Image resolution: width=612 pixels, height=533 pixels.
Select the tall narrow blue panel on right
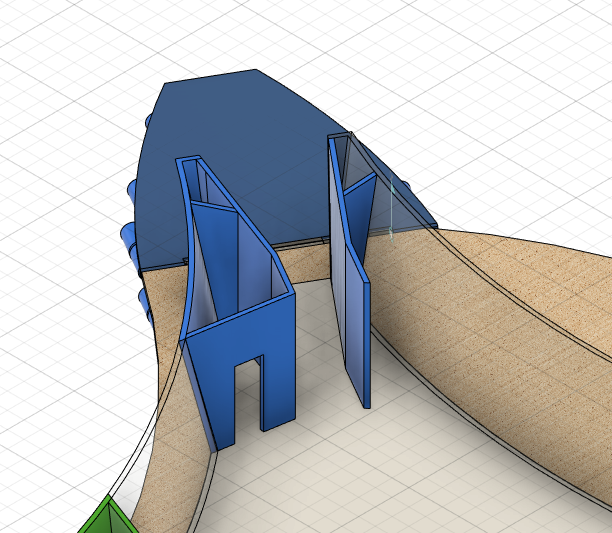(355, 320)
